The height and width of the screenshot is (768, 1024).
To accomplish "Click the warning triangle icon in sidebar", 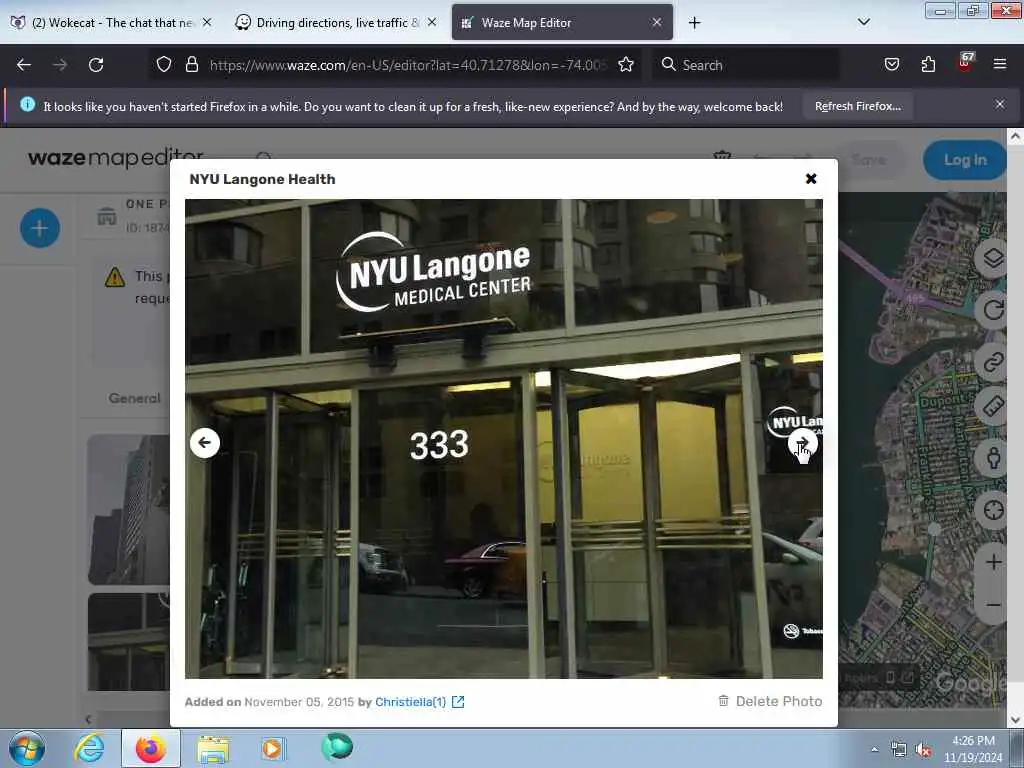I will (115, 278).
